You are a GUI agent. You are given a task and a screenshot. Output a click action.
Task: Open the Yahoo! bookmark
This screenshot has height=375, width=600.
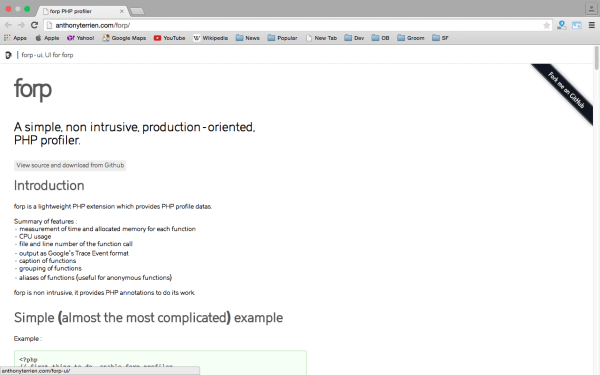point(80,38)
